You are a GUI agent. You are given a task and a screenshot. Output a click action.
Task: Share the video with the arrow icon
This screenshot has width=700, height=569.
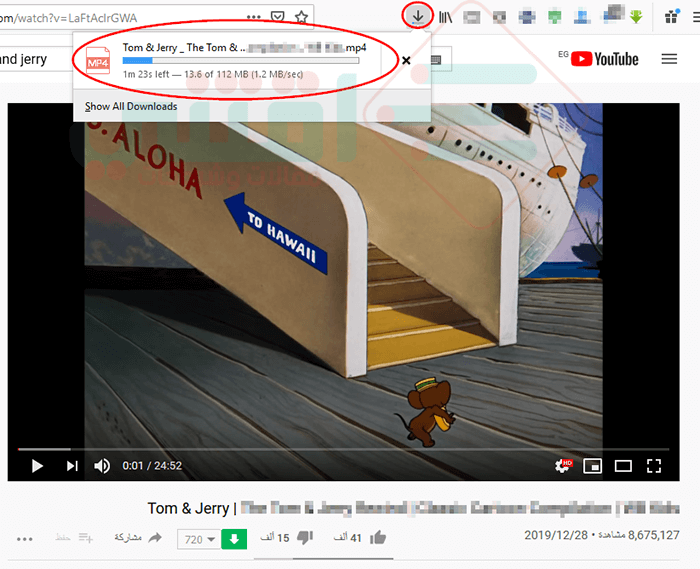tap(155, 537)
